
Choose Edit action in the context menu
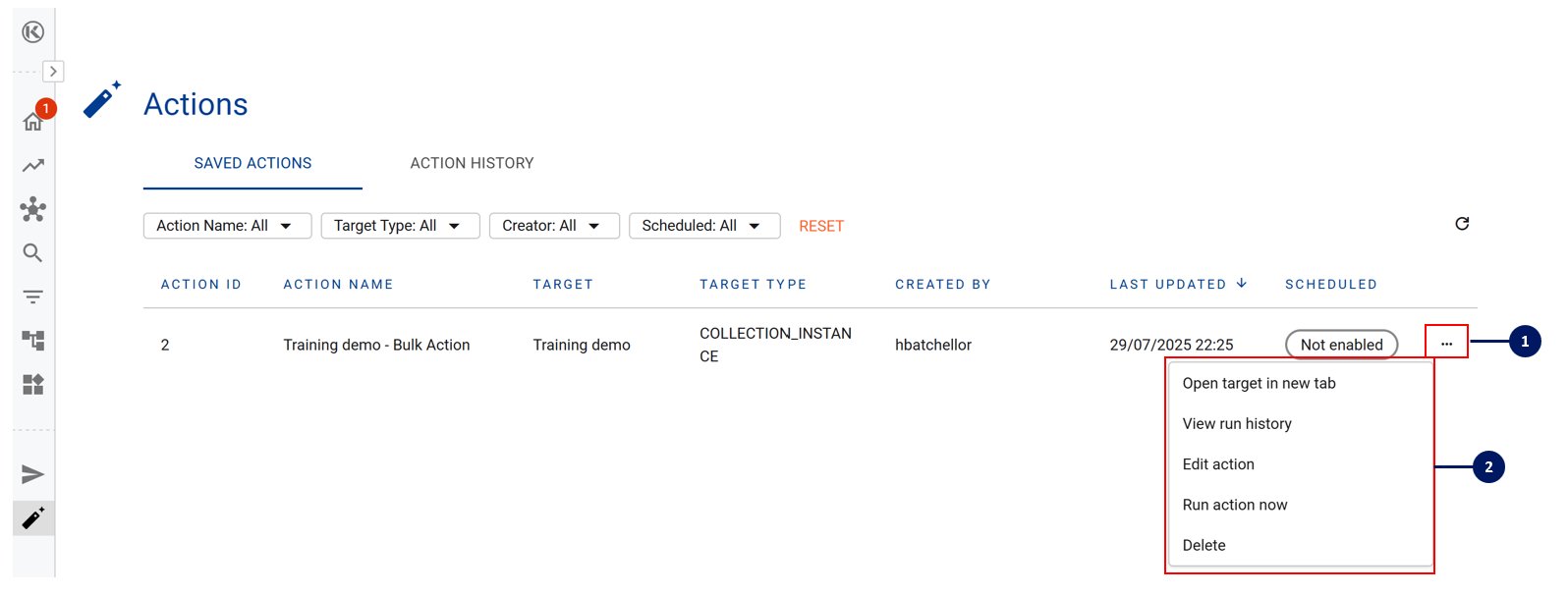pos(1218,464)
